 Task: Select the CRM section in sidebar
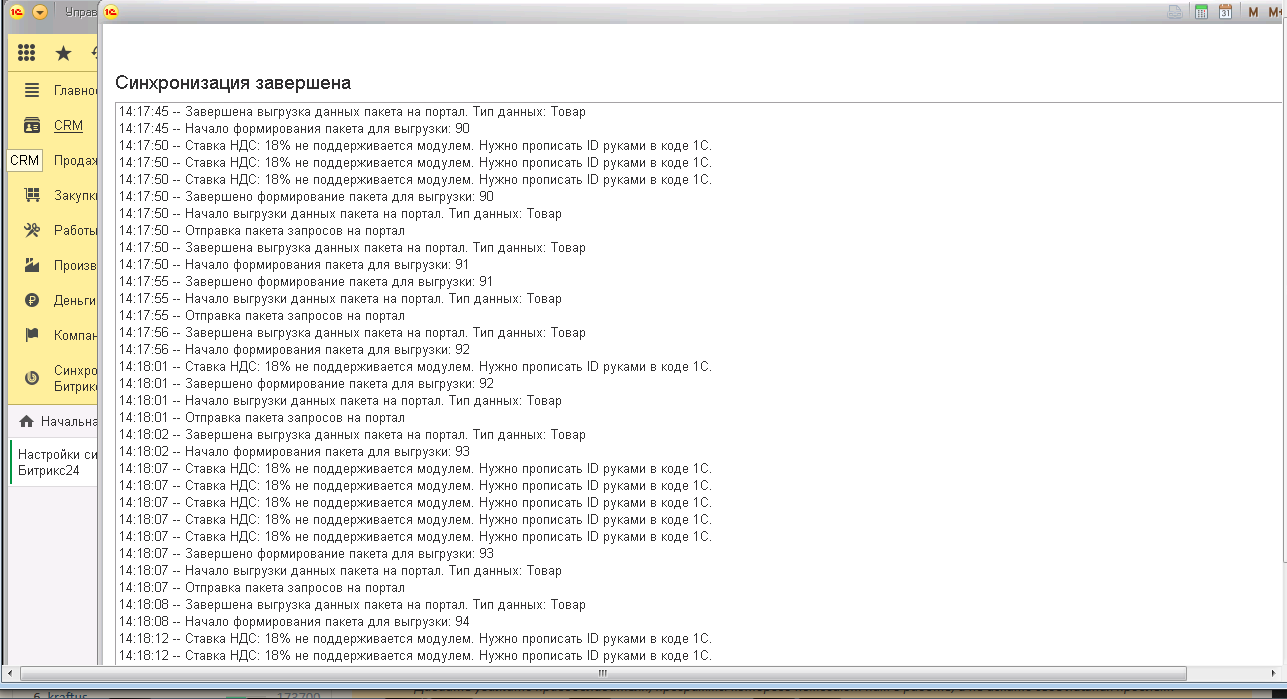[x=68, y=125]
